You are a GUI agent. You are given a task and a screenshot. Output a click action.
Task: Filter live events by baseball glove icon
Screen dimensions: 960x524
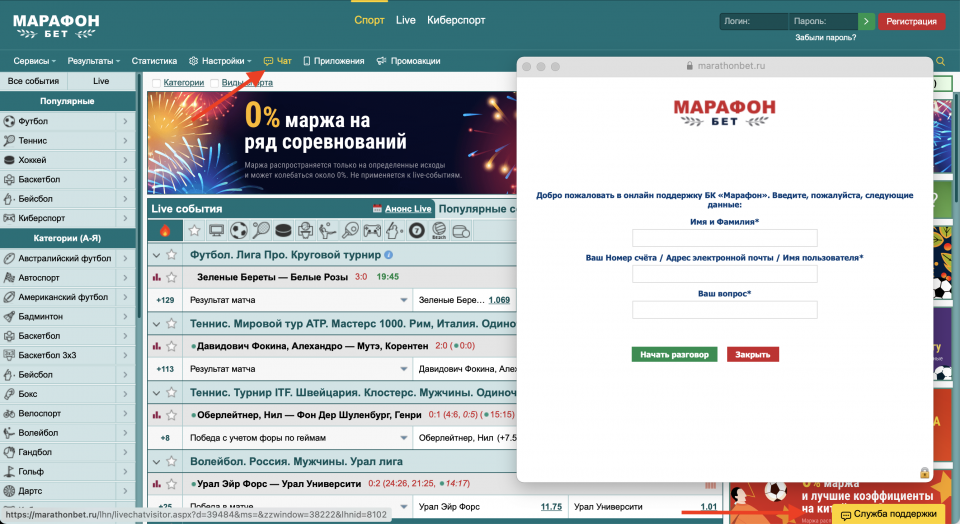pyautogui.click(x=394, y=231)
